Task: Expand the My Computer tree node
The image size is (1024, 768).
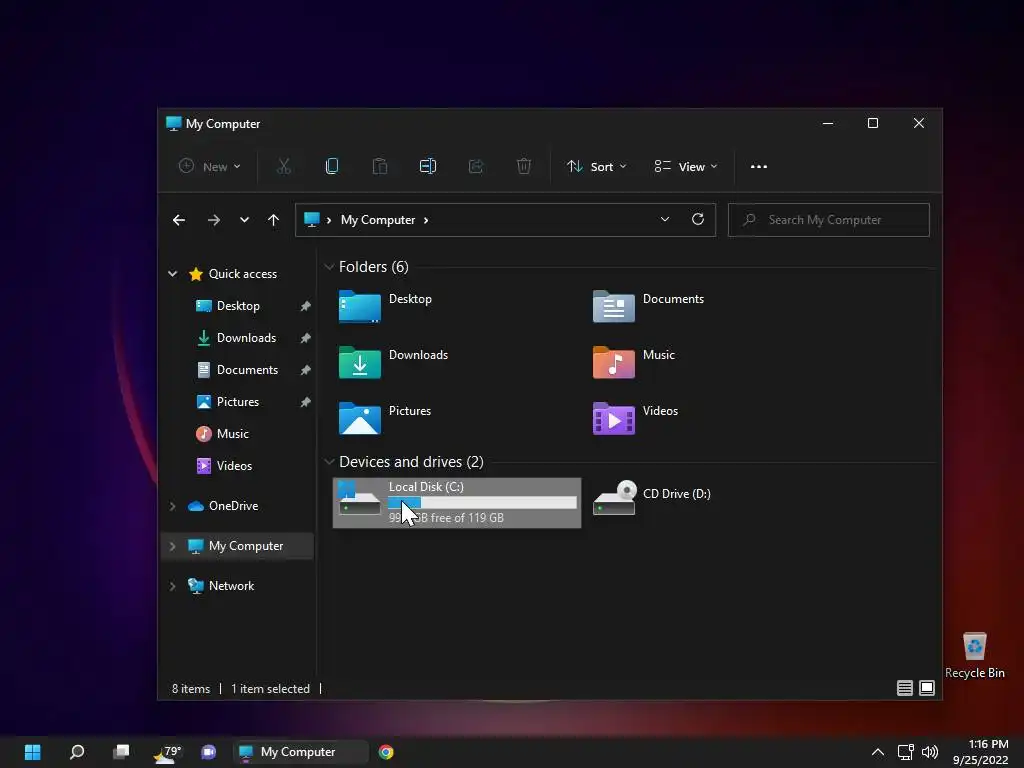Action: (172, 546)
